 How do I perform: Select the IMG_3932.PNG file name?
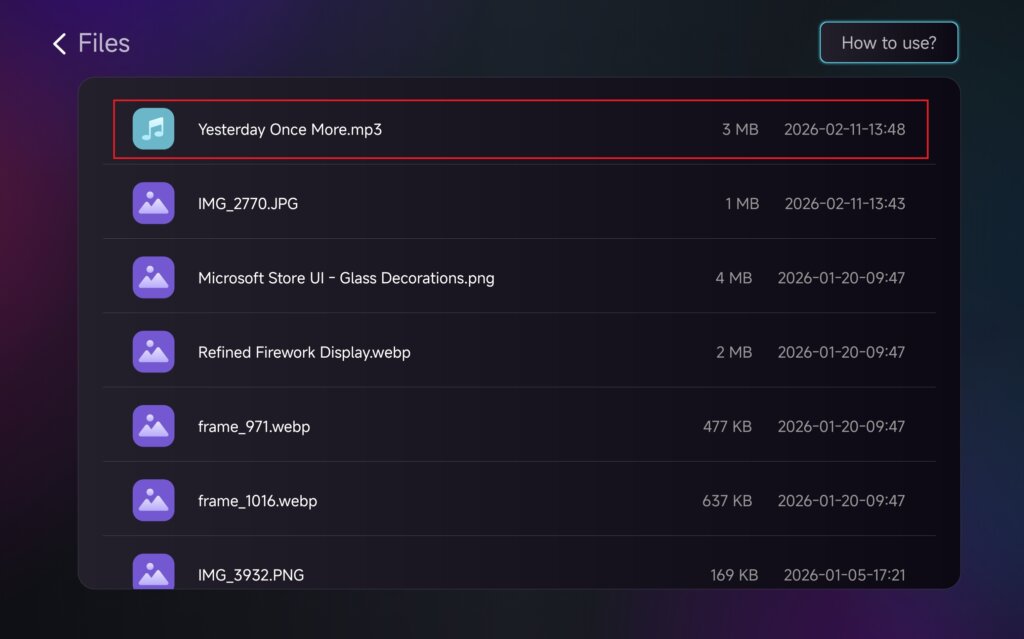[251, 575]
